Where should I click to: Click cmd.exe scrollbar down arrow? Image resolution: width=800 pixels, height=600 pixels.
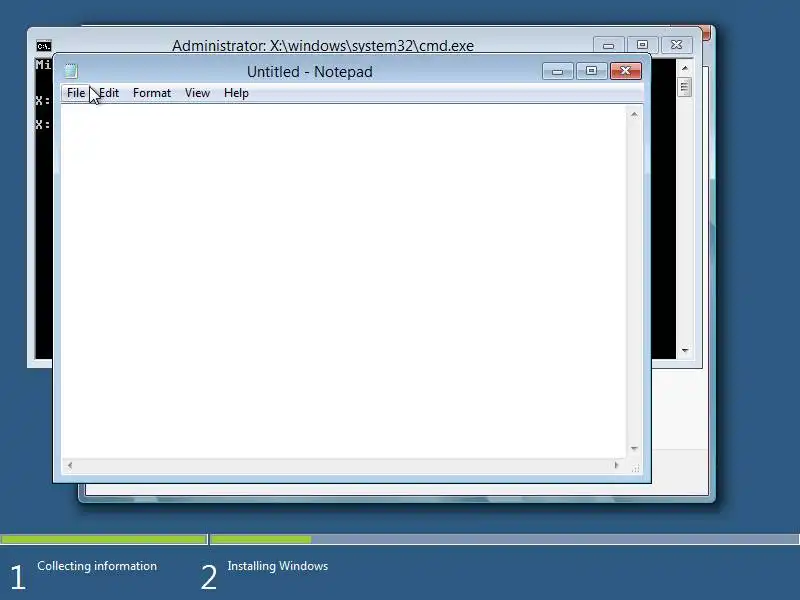tap(685, 351)
